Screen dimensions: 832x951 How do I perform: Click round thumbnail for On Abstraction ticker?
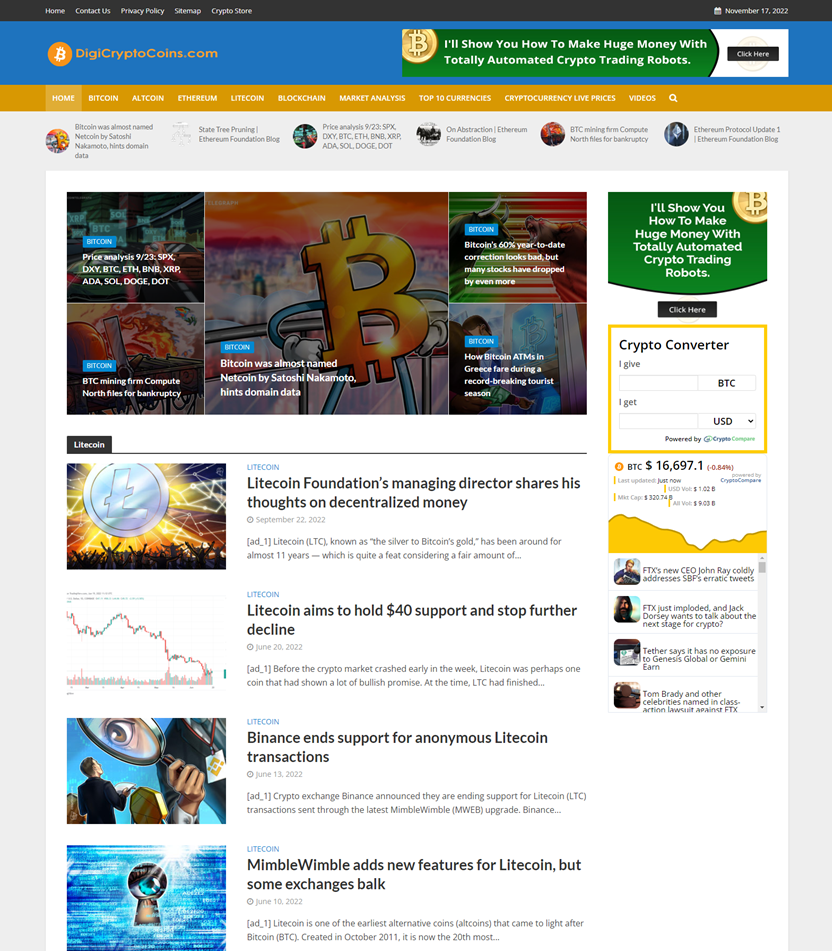(x=429, y=134)
